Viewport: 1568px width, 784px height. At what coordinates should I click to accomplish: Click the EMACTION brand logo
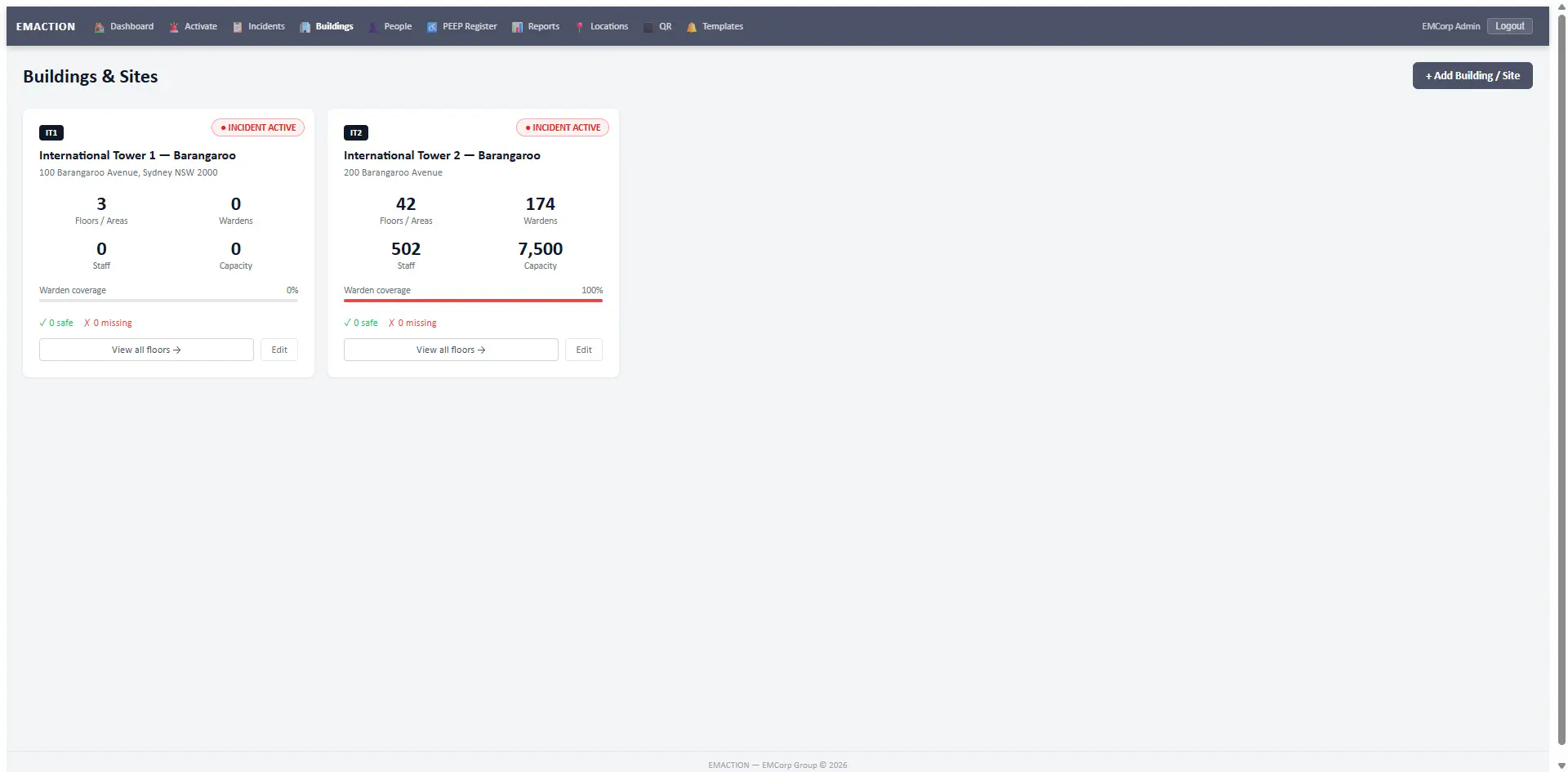46,27
